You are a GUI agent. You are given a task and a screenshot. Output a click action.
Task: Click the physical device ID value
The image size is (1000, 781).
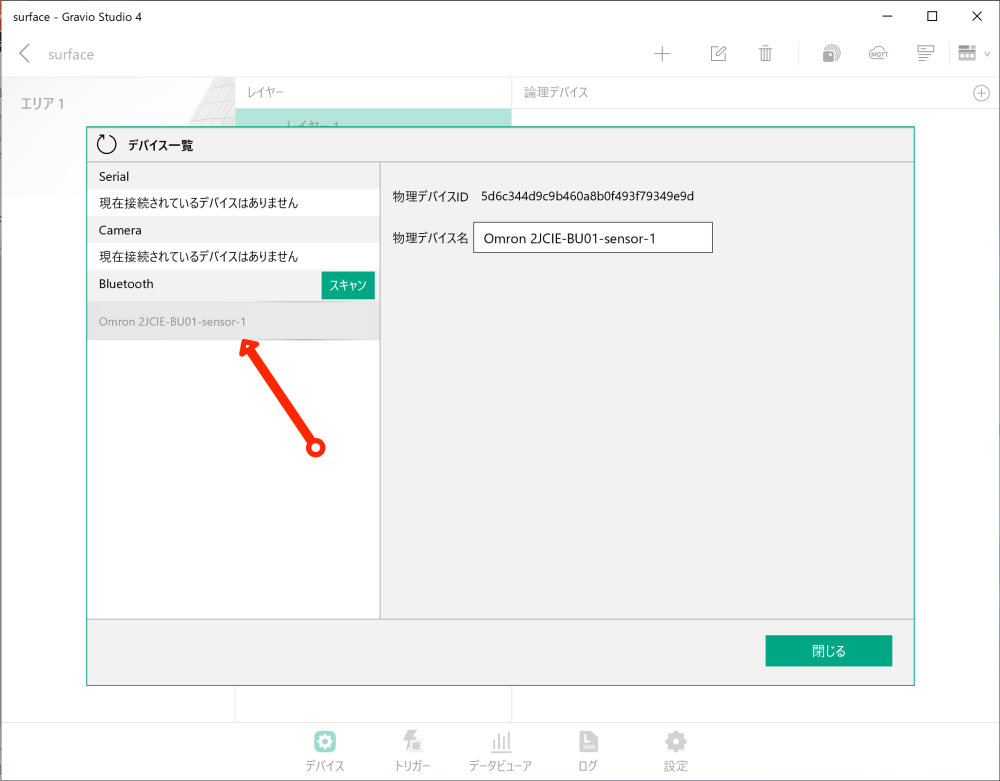tap(587, 196)
